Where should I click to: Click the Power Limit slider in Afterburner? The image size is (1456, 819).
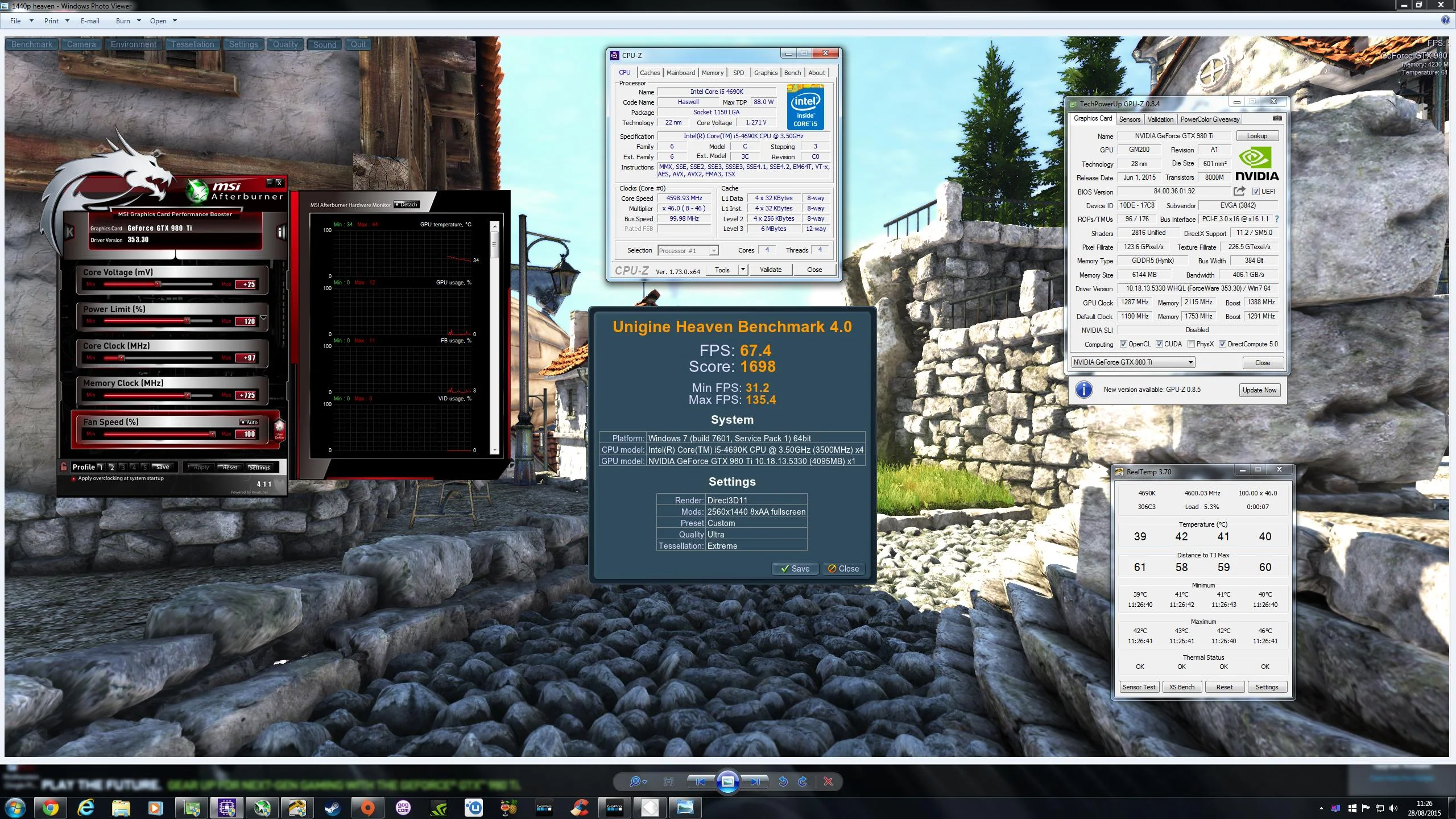click(158, 321)
